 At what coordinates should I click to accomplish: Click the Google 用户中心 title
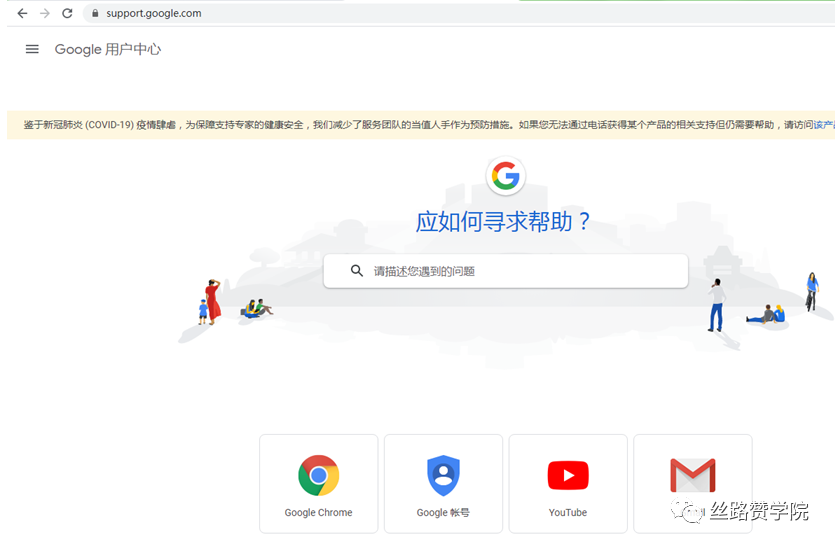[x=108, y=49]
